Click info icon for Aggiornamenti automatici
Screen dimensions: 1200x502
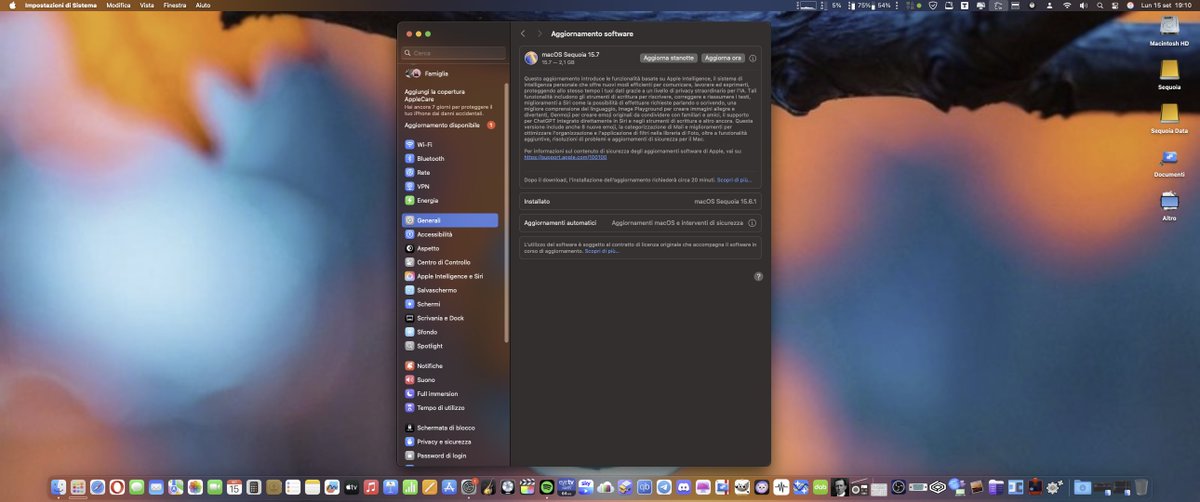point(752,223)
